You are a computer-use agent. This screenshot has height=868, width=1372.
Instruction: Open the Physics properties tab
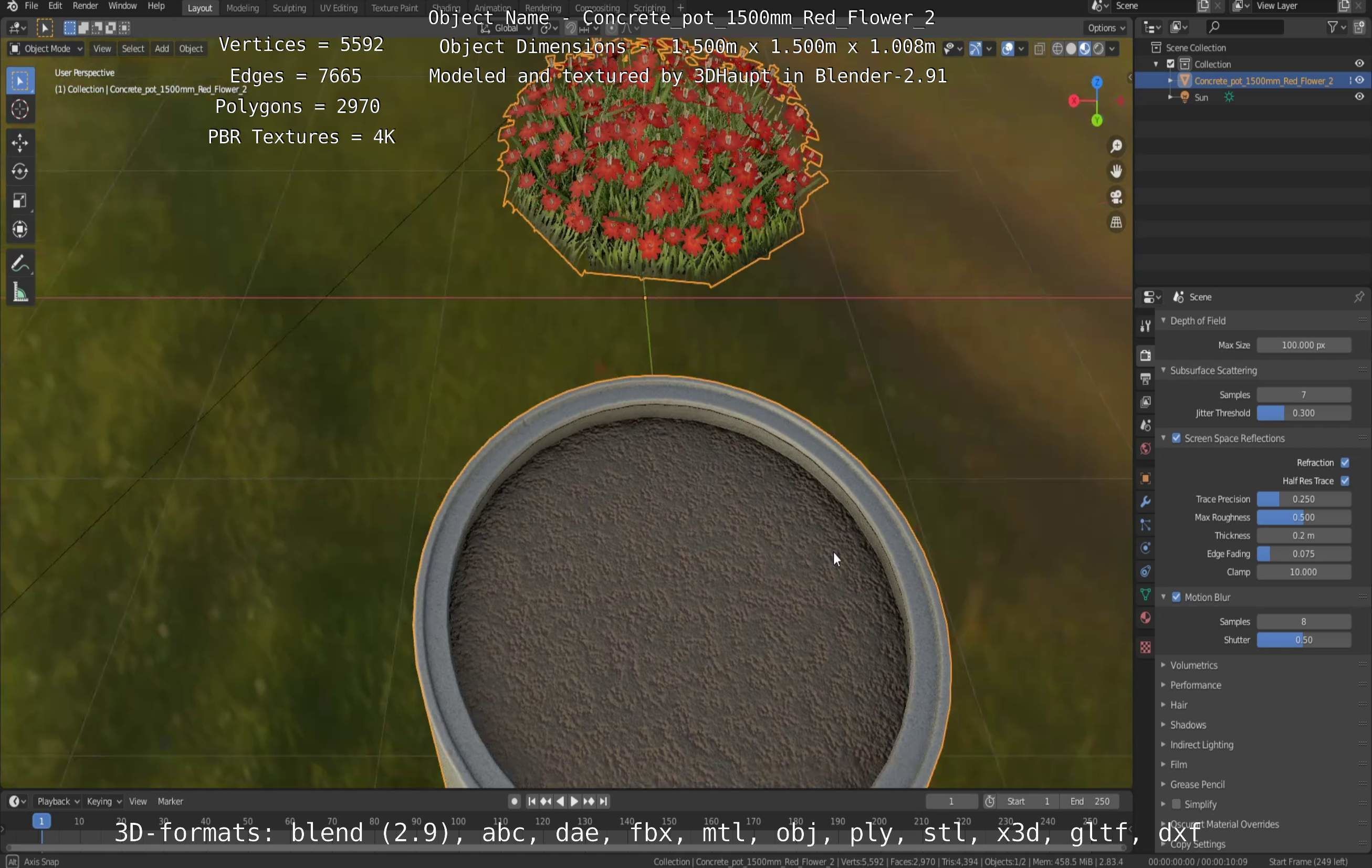1145,548
